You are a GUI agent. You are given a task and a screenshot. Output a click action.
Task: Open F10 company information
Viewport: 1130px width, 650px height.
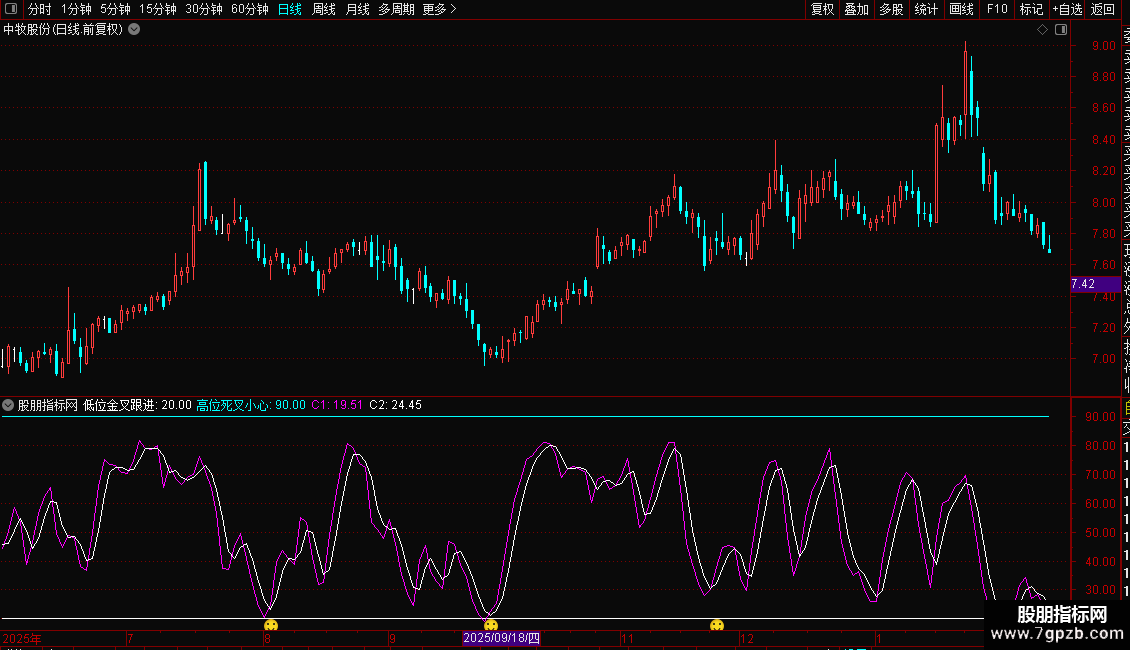point(997,9)
